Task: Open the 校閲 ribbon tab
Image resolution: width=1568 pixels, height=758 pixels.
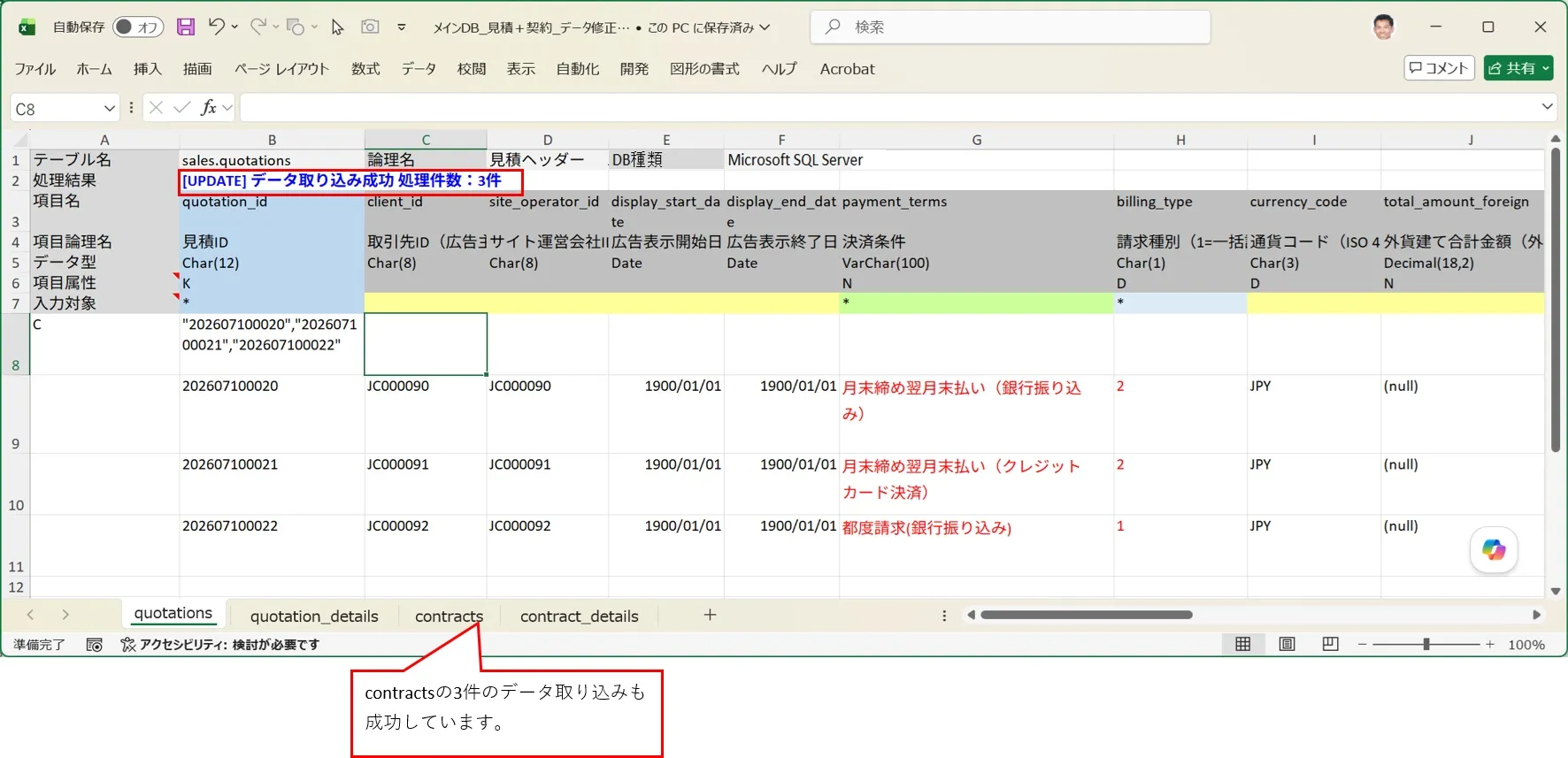Action: [x=472, y=69]
